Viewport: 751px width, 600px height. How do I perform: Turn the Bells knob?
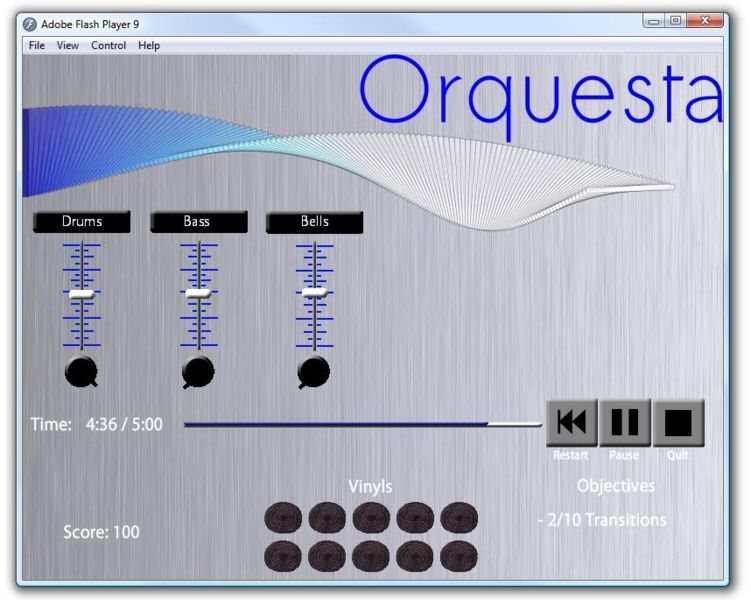point(314,372)
